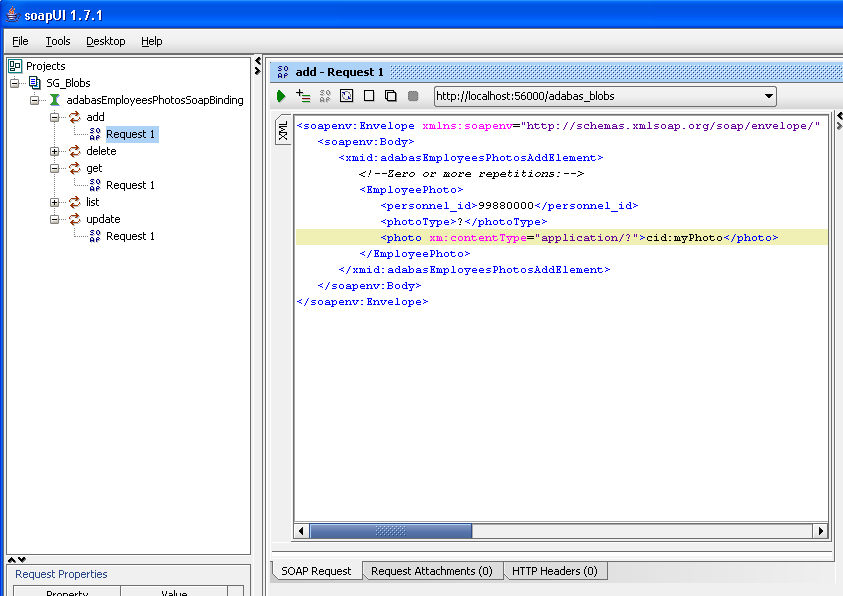
Task: Expand the delete operation node
Action: (x=54, y=152)
